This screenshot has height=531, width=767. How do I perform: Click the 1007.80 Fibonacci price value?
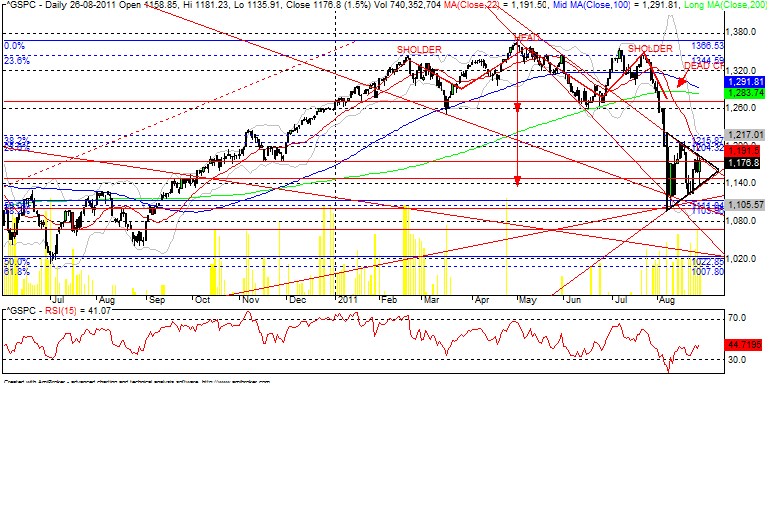[707, 271]
